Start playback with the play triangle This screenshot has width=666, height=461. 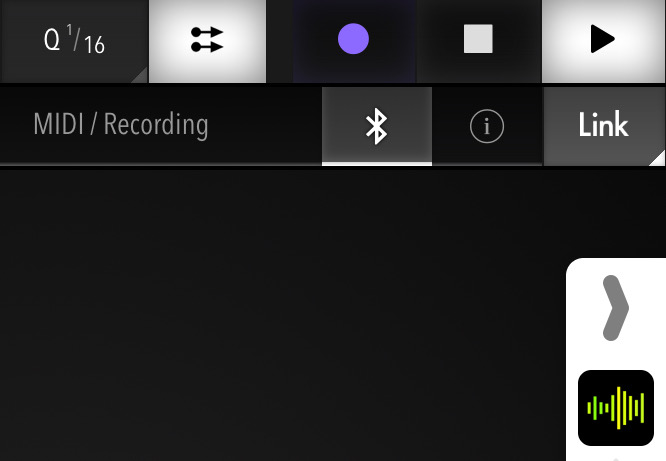pyautogui.click(x=604, y=40)
